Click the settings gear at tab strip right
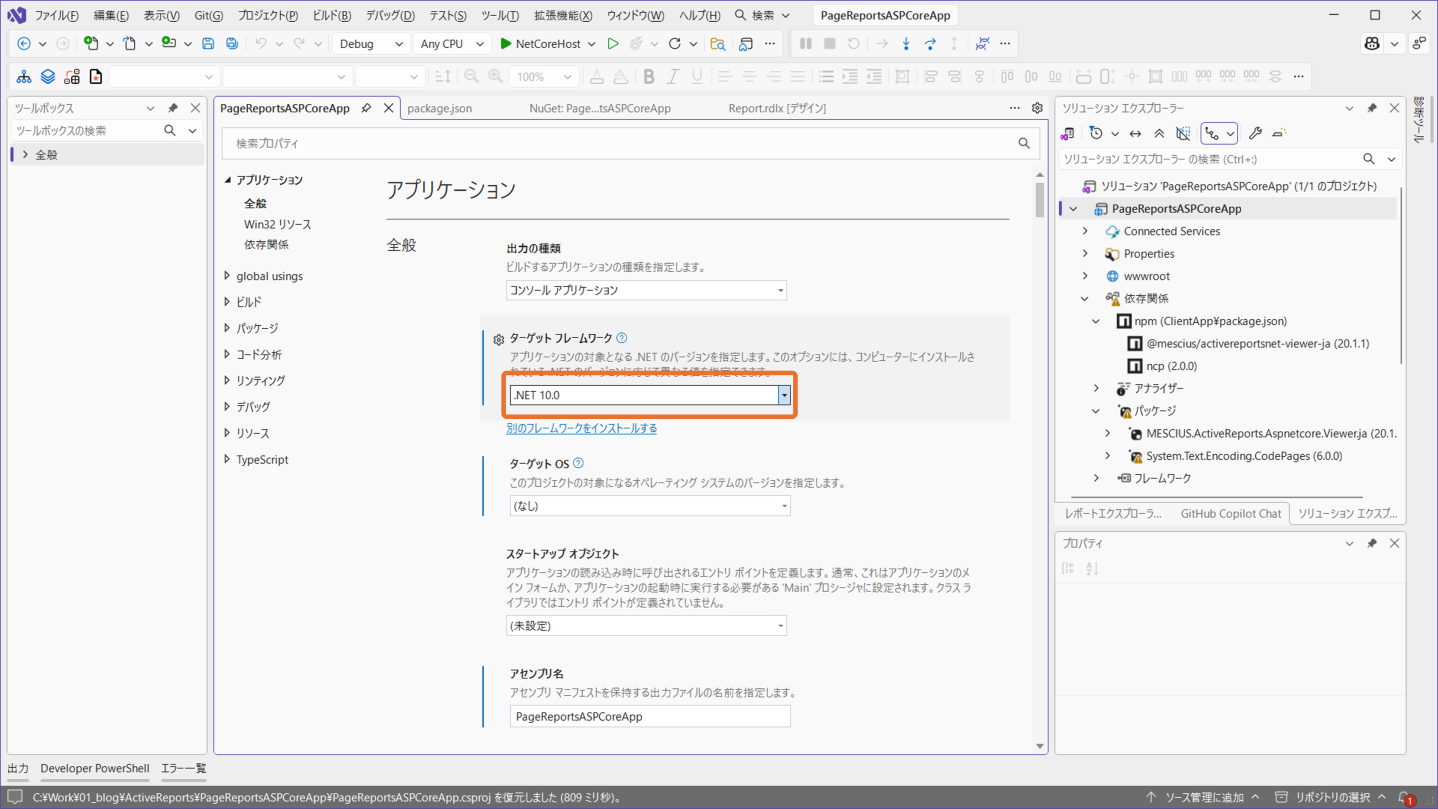The image size is (1438, 809). (x=1037, y=108)
